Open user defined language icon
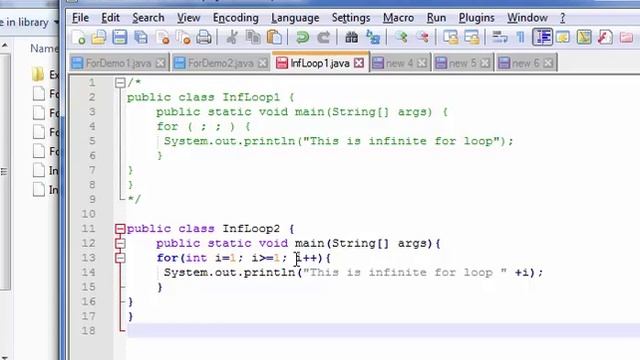Image resolution: width=640 pixels, height=360 pixels. tap(563, 38)
